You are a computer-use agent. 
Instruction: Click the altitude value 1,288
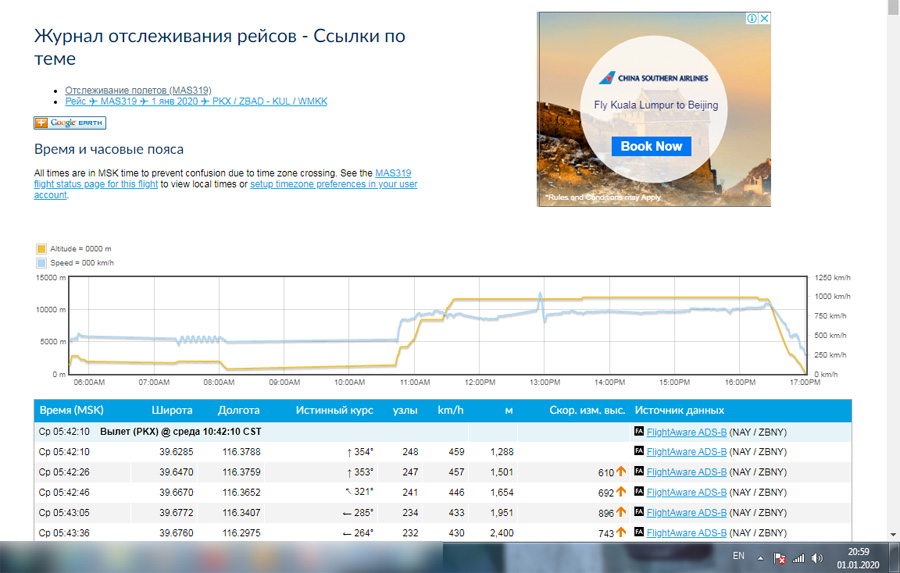coord(502,452)
